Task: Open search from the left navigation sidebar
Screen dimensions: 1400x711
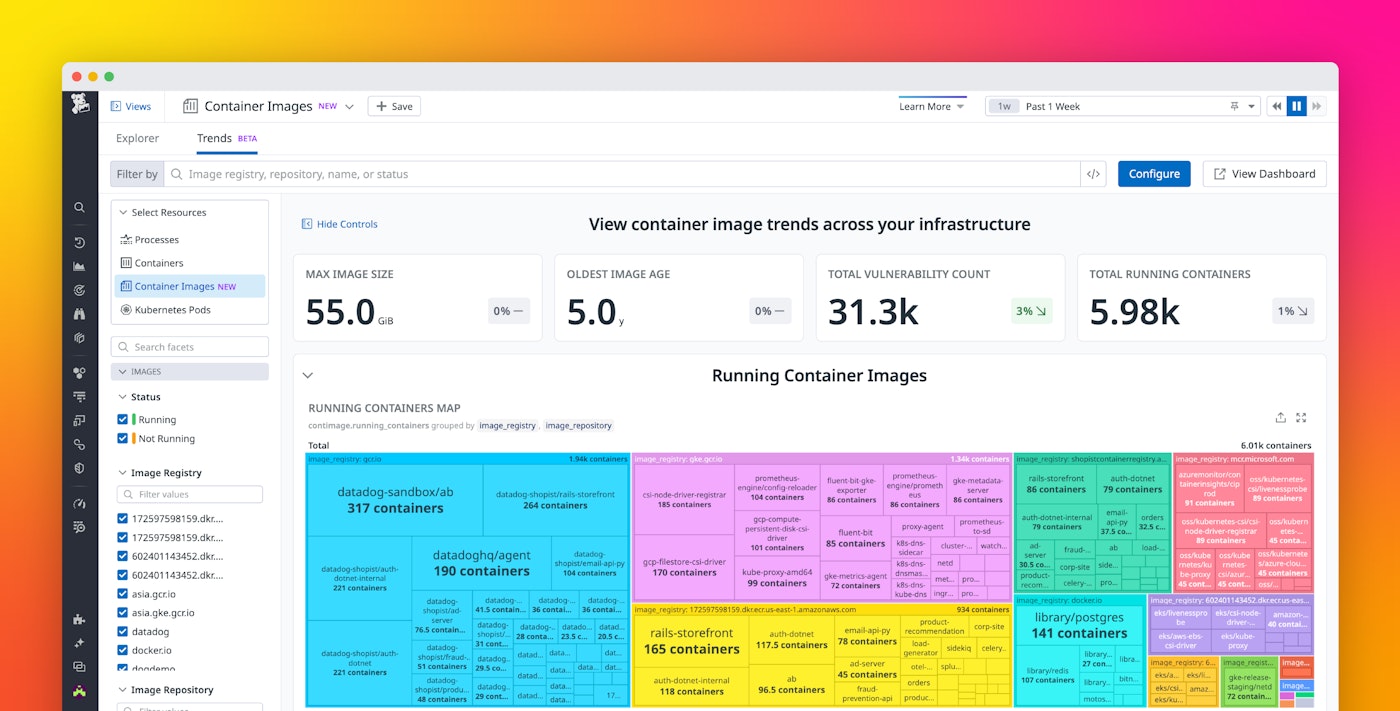Action: point(80,207)
